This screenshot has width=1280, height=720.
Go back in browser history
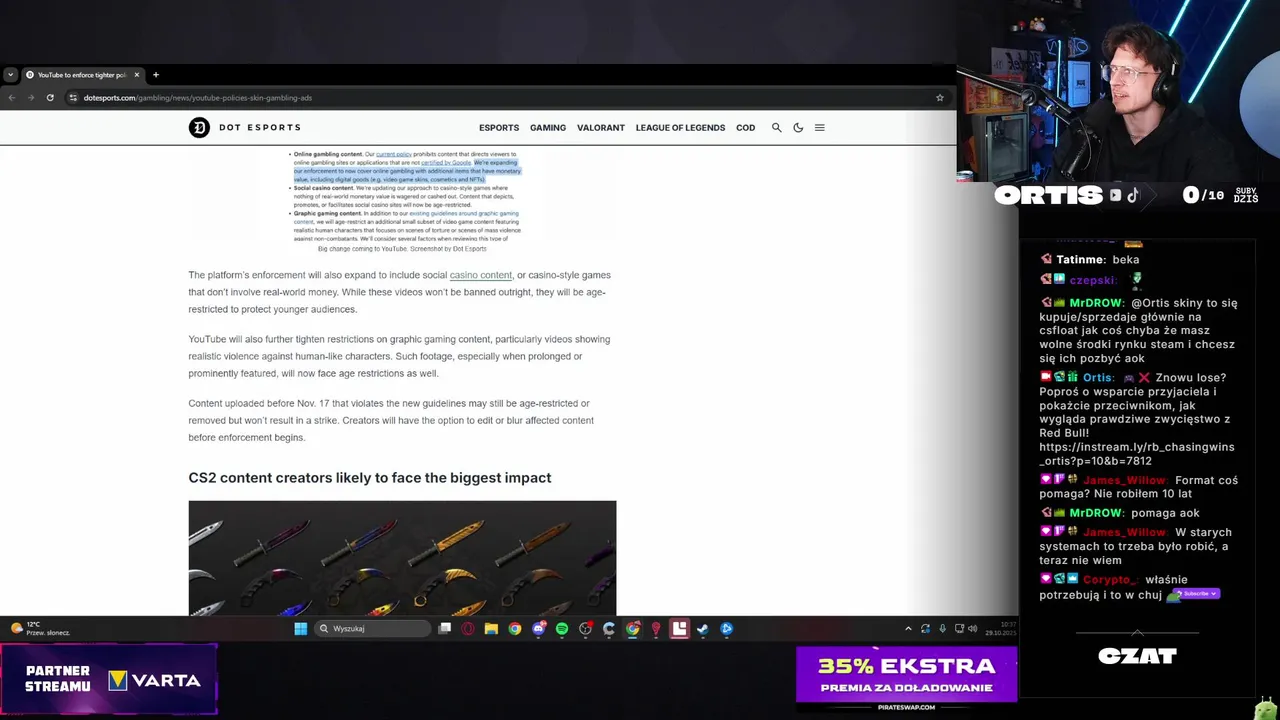click(11, 98)
